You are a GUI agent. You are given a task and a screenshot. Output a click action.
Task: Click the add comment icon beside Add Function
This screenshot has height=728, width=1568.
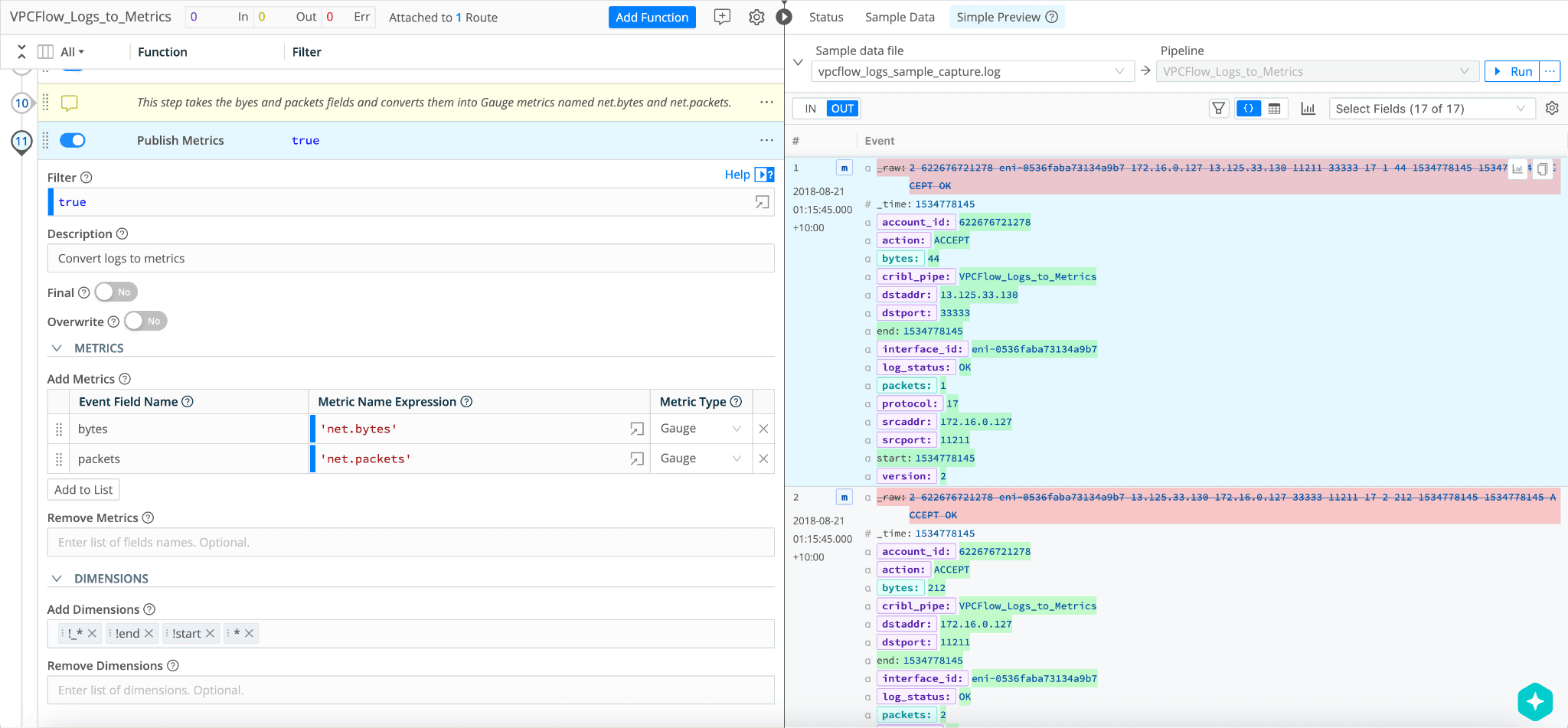click(x=722, y=17)
